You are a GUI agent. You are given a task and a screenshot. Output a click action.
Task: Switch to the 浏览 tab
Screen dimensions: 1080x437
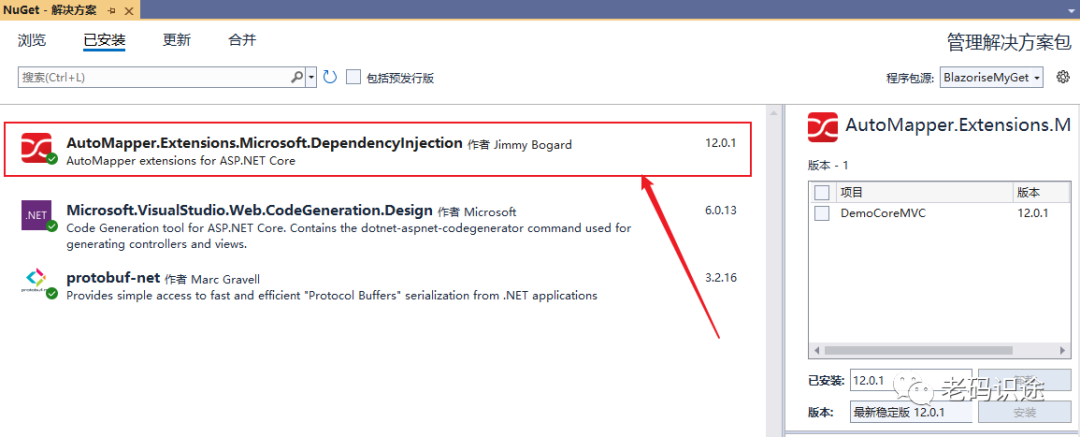pos(32,40)
